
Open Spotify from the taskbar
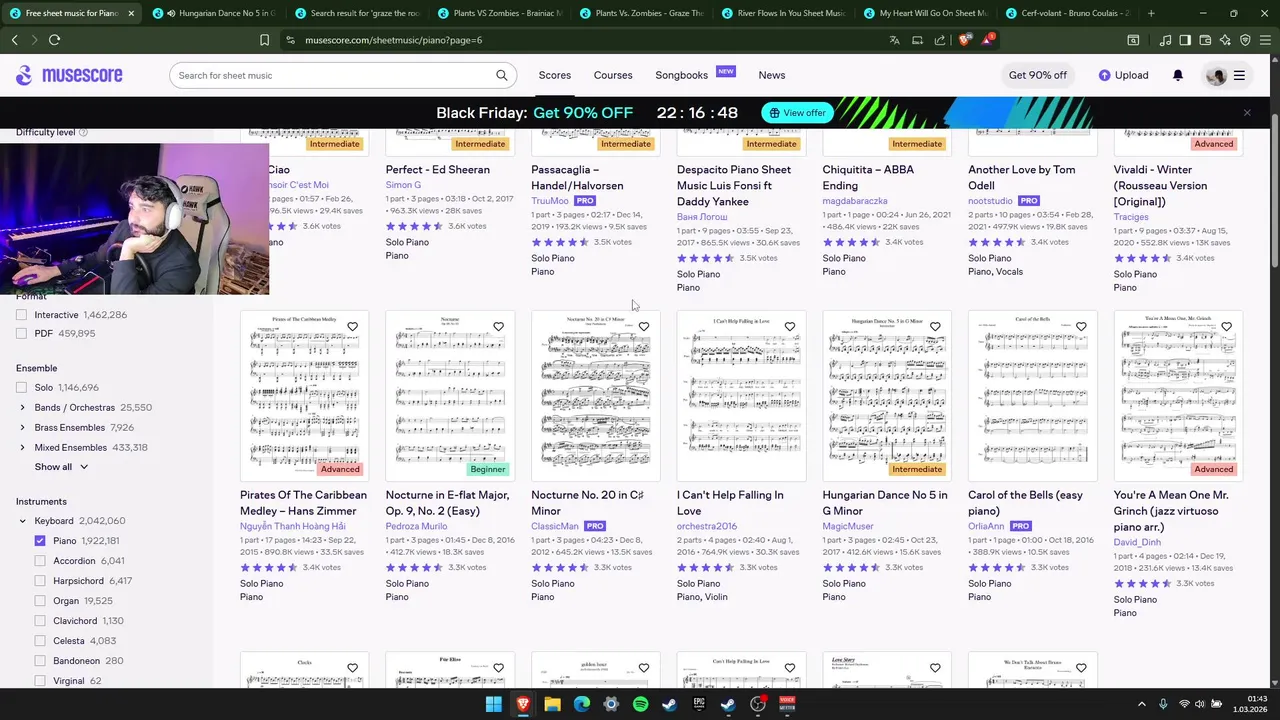click(640, 704)
